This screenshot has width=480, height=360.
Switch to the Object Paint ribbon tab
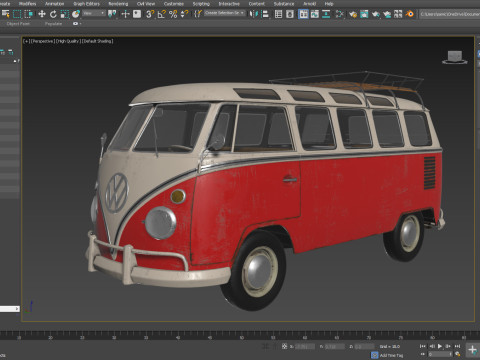click(x=18, y=24)
